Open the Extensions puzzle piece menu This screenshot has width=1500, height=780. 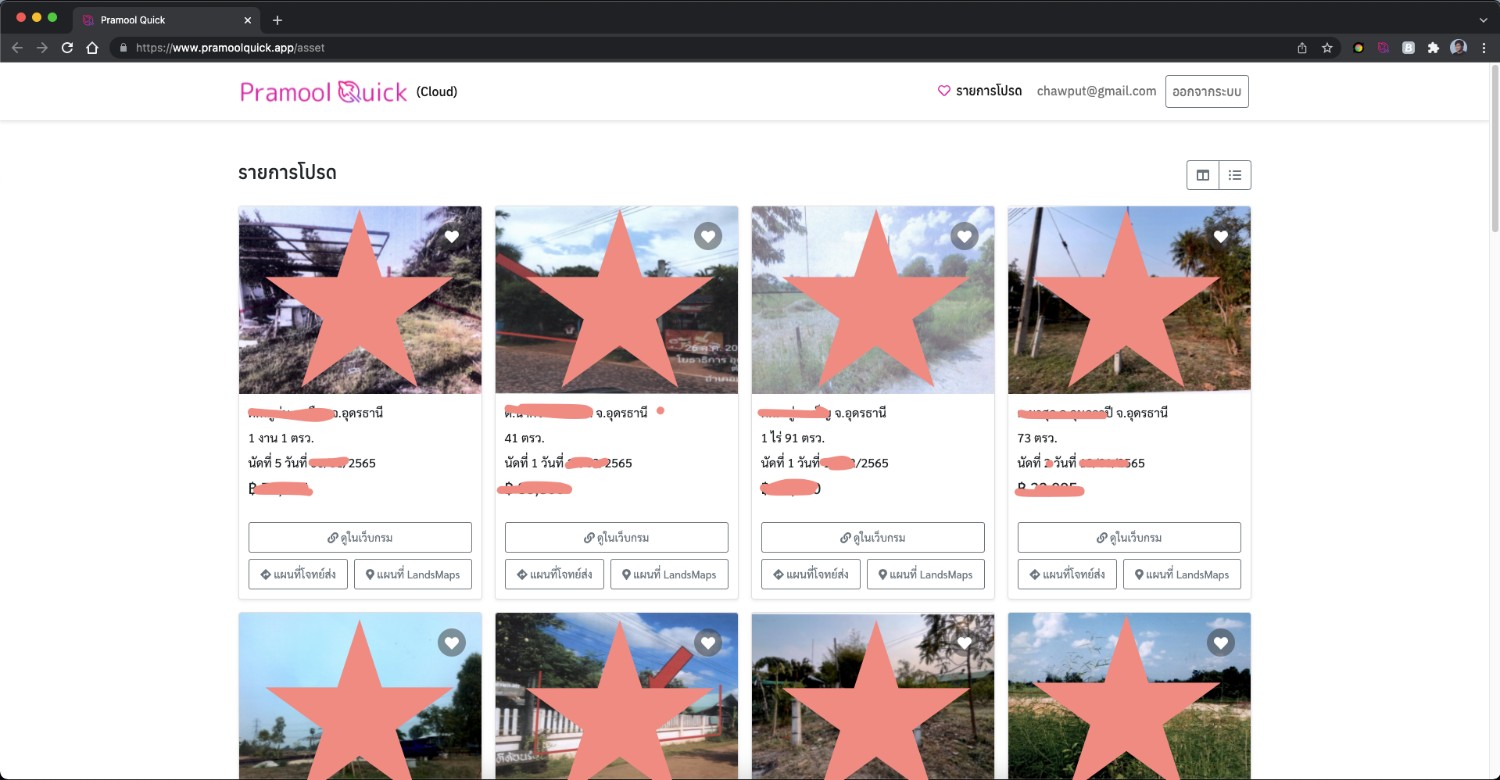pos(1433,47)
